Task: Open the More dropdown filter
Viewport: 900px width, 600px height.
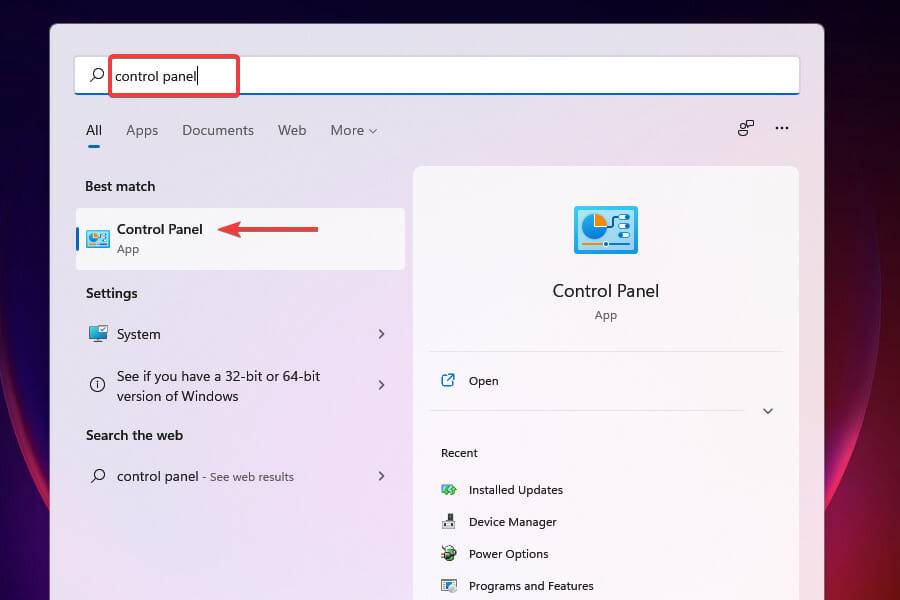Action: point(354,130)
